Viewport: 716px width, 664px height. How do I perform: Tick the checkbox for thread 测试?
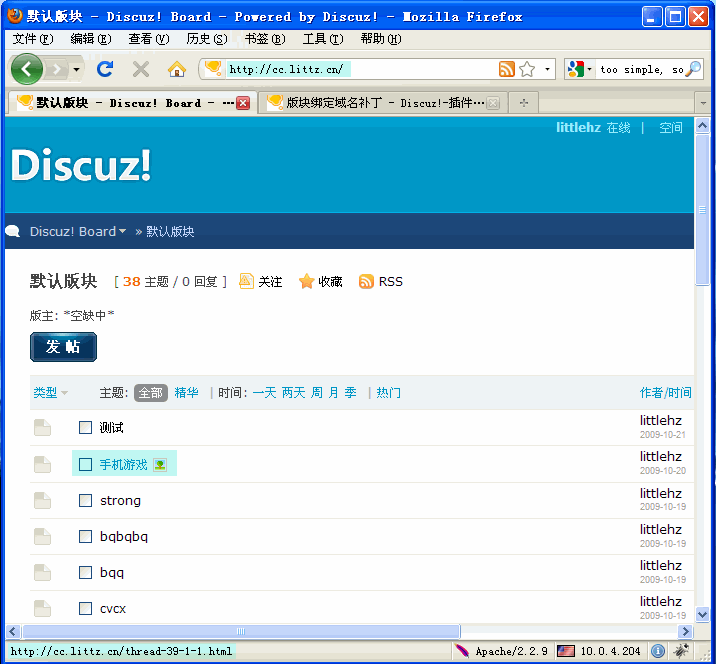click(x=85, y=427)
